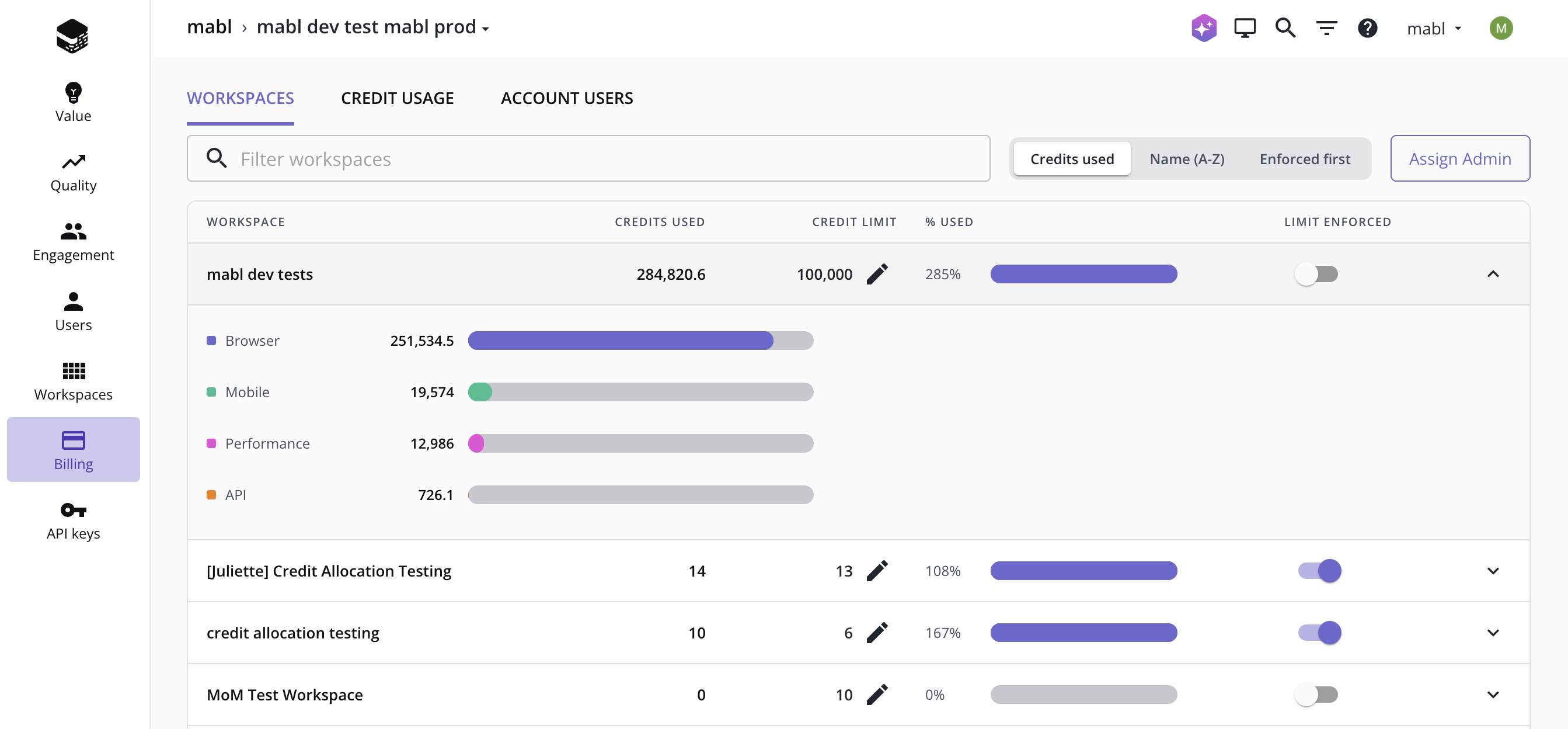
Task: Edit the credit limit for [Juliette] Credit Allocation Testing
Action: coord(877,571)
